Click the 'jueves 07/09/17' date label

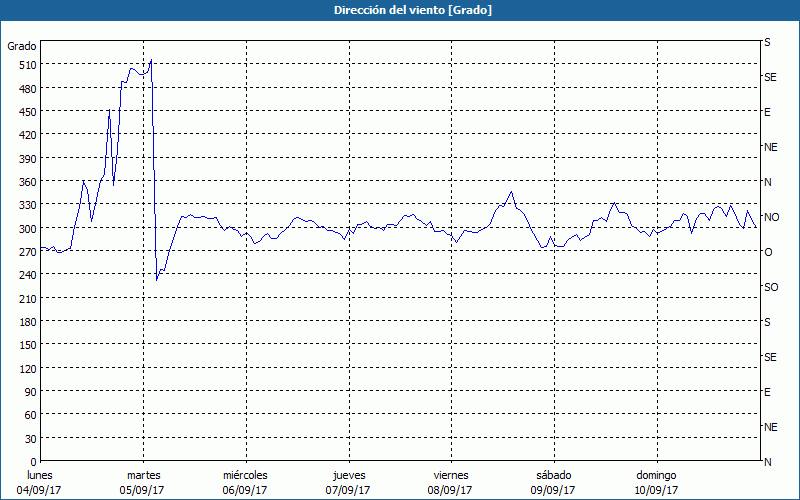point(348,482)
